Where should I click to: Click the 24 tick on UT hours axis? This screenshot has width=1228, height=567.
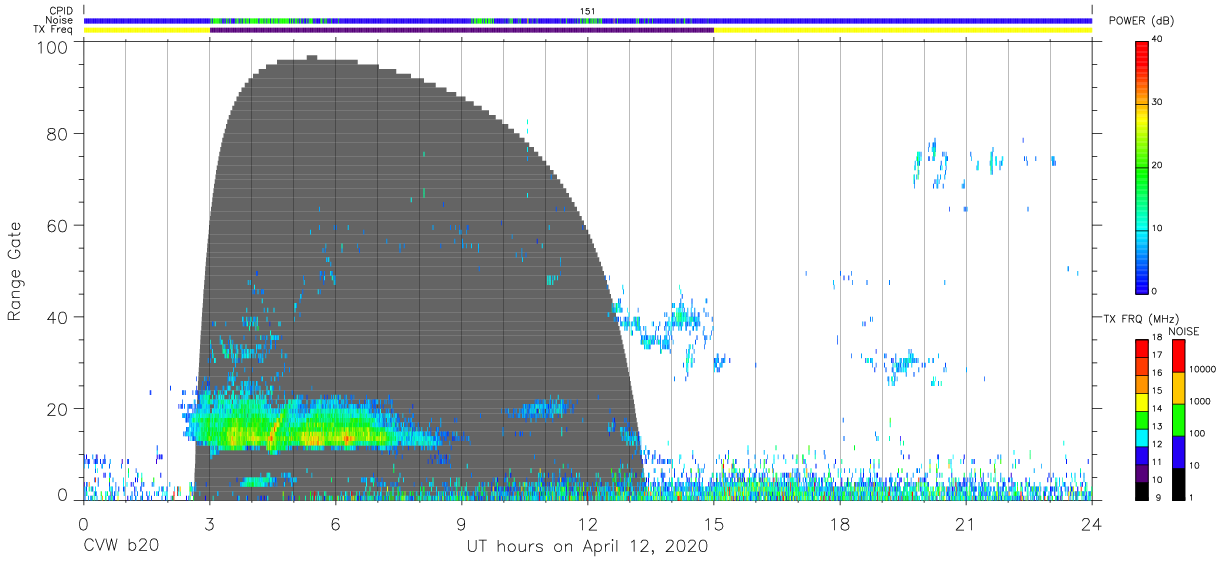click(x=1091, y=522)
